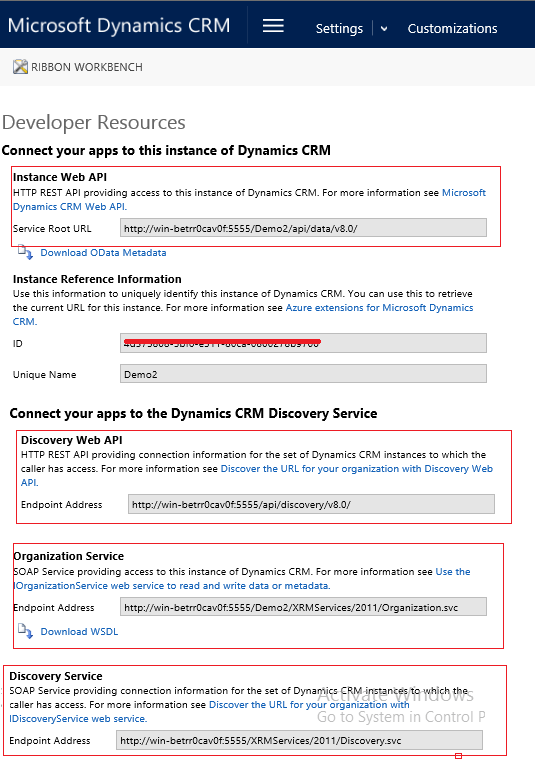The width and height of the screenshot is (535, 765).
Task: Click the Instance Reference Information heading
Action: 97,279
